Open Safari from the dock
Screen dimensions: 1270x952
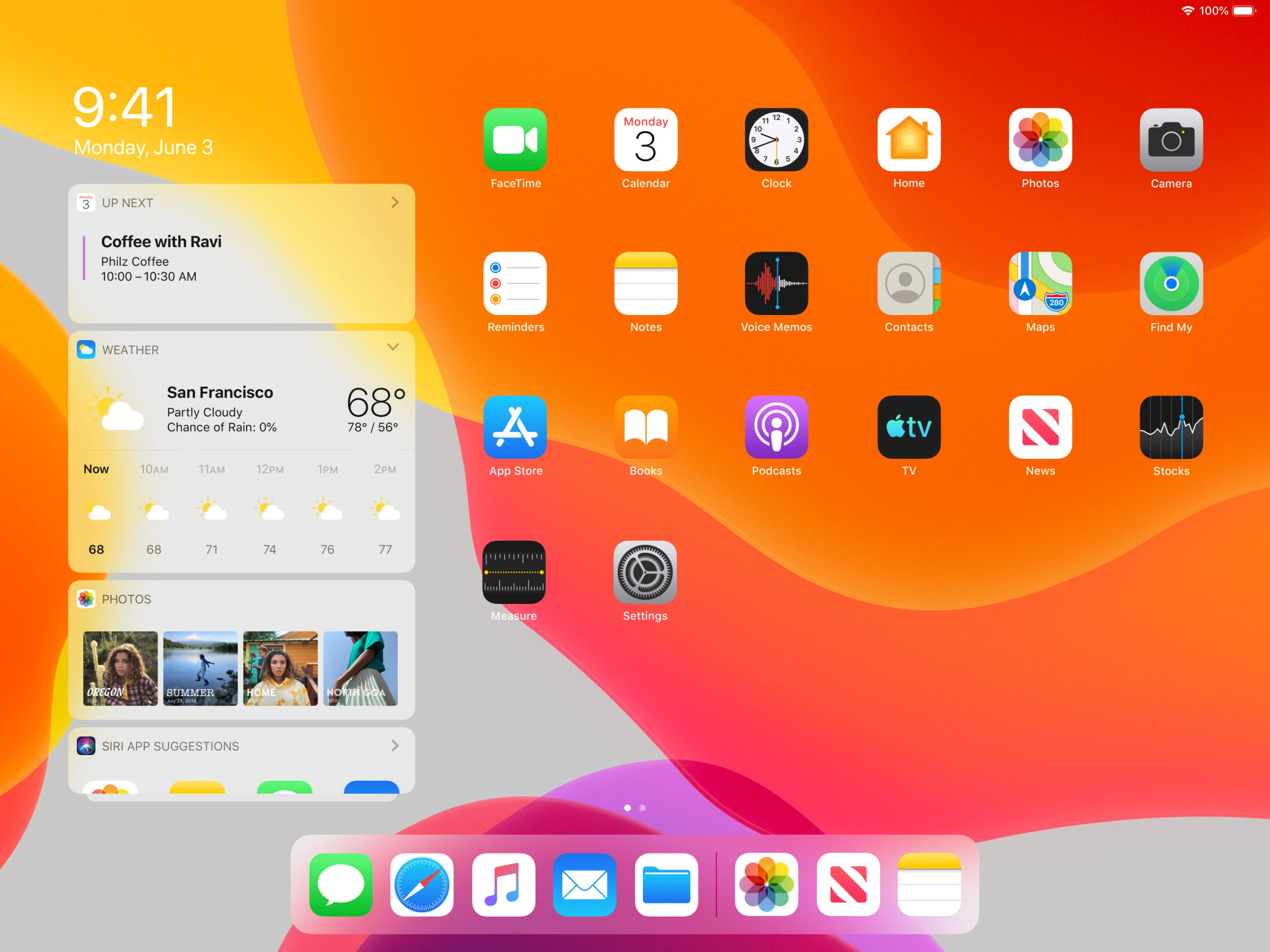tap(422, 885)
